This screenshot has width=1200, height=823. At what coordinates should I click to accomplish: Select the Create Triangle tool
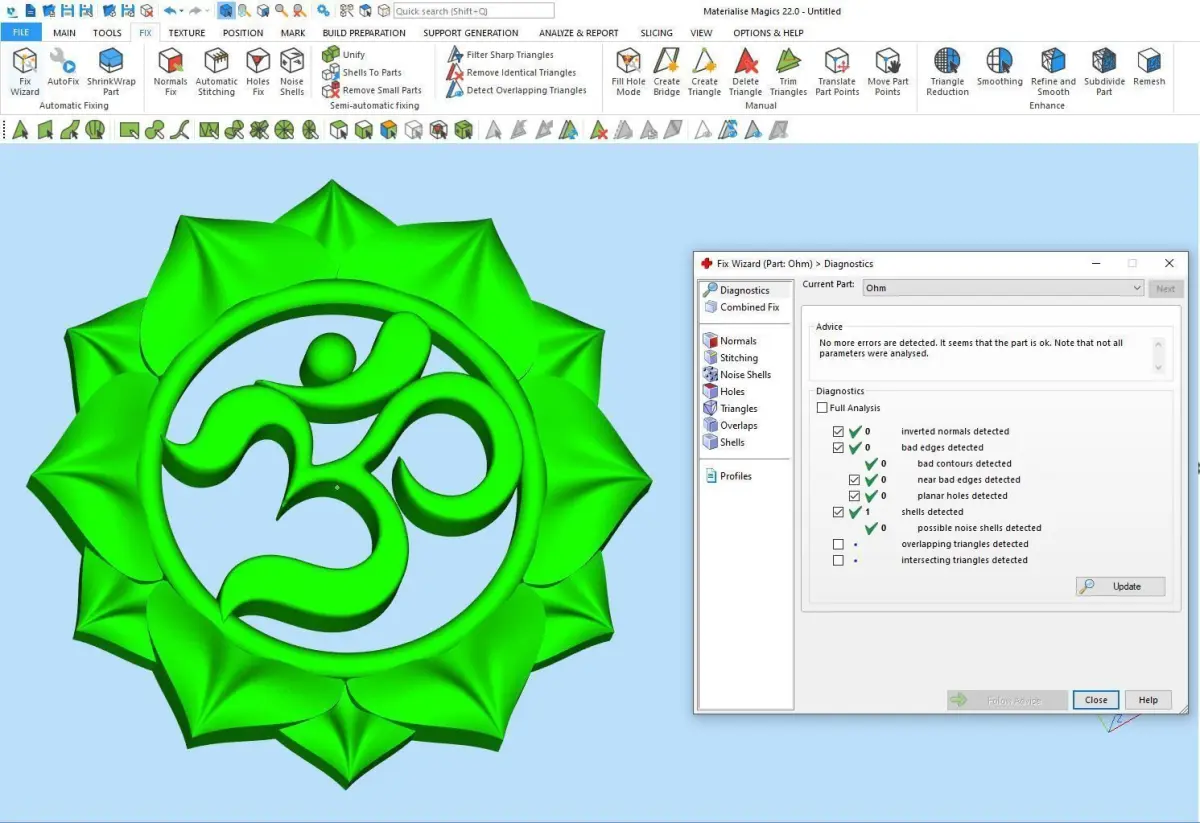[x=704, y=71]
